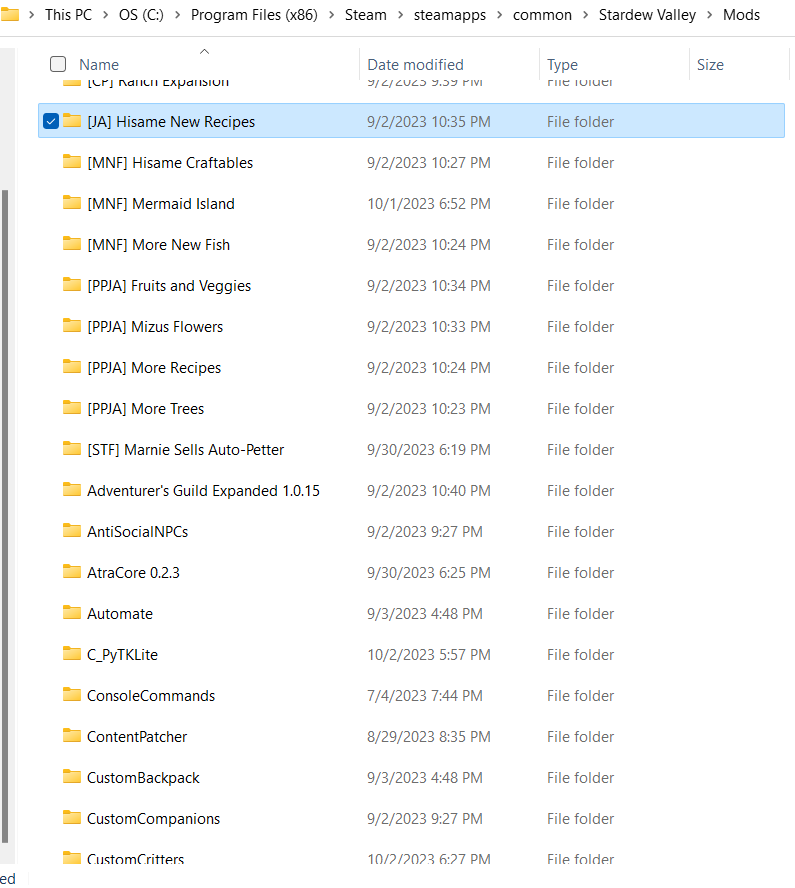795x888 pixels.
Task: Expand the chevron after steamapps in the path
Action: point(500,15)
